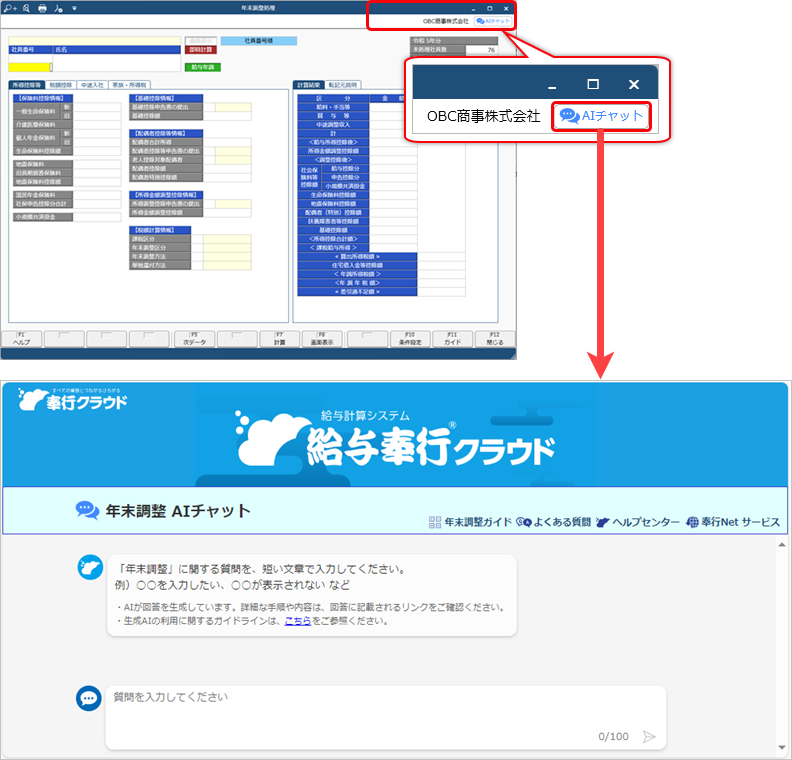The width and height of the screenshot is (792, 760).
Task: Click the chat bubbles icon beside 年末調整 AIチャット
Action: point(87,511)
